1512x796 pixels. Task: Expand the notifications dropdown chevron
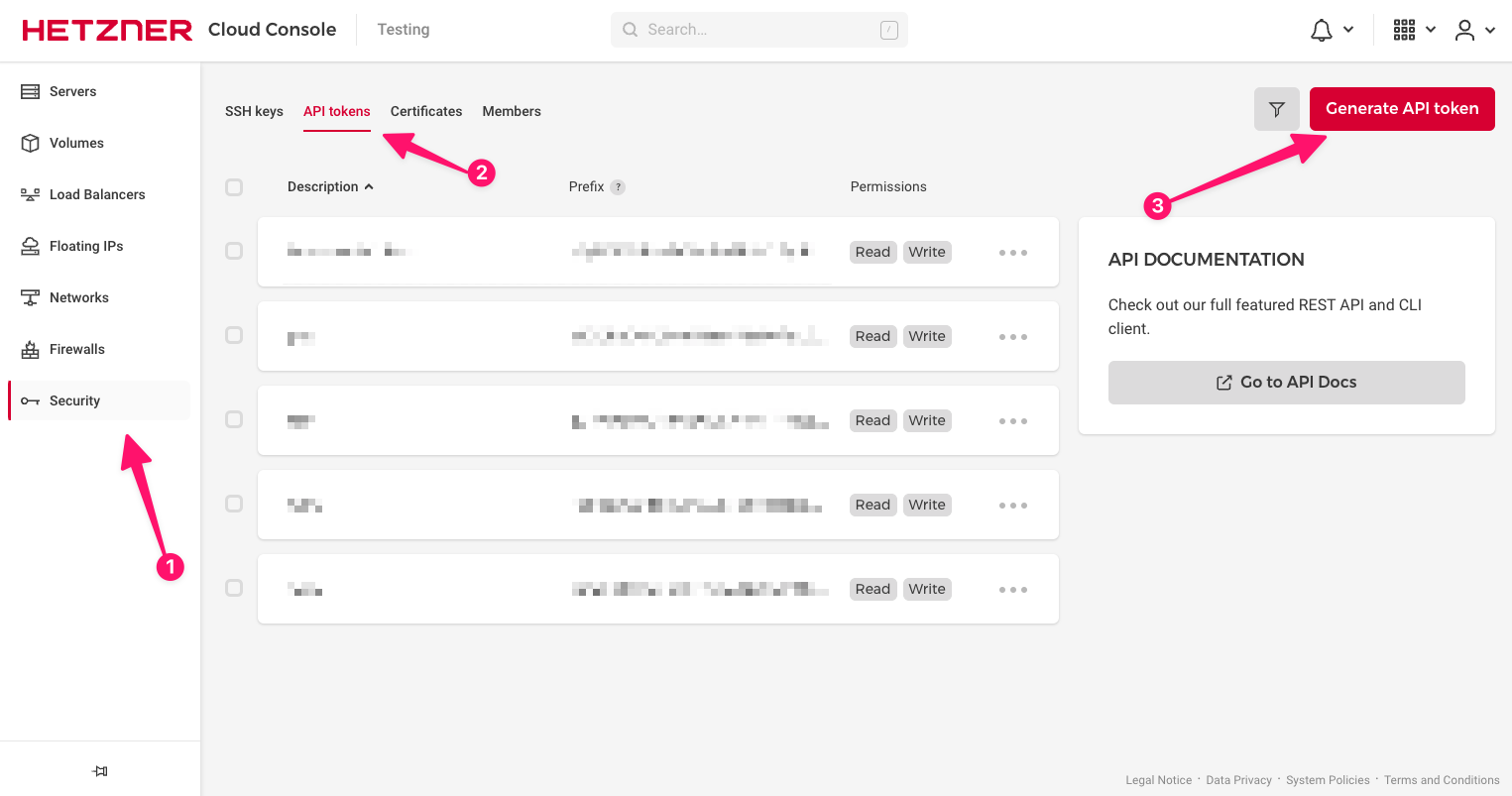(1348, 30)
